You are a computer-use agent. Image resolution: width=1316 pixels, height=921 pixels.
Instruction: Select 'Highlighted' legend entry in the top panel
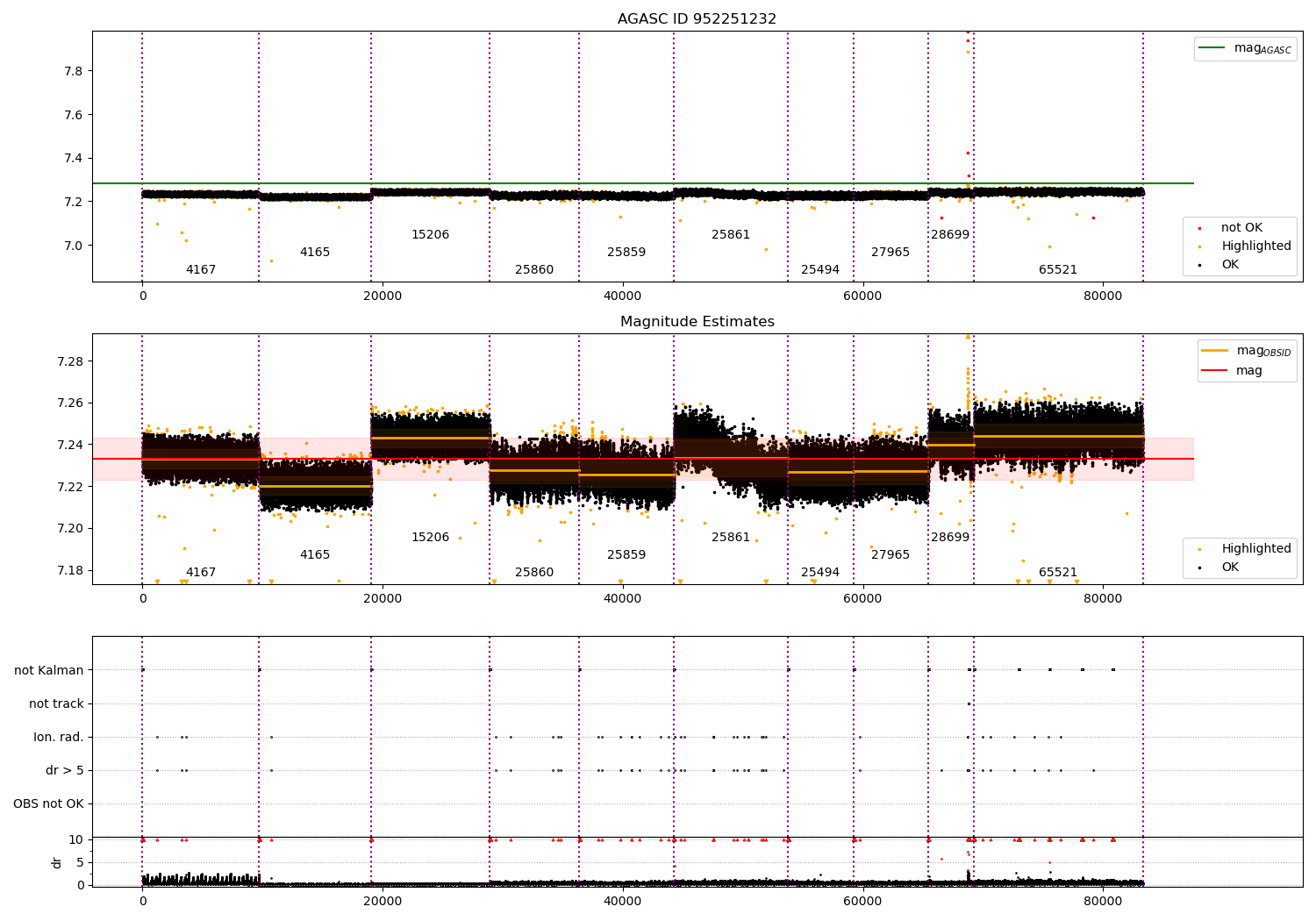[x=1255, y=246]
